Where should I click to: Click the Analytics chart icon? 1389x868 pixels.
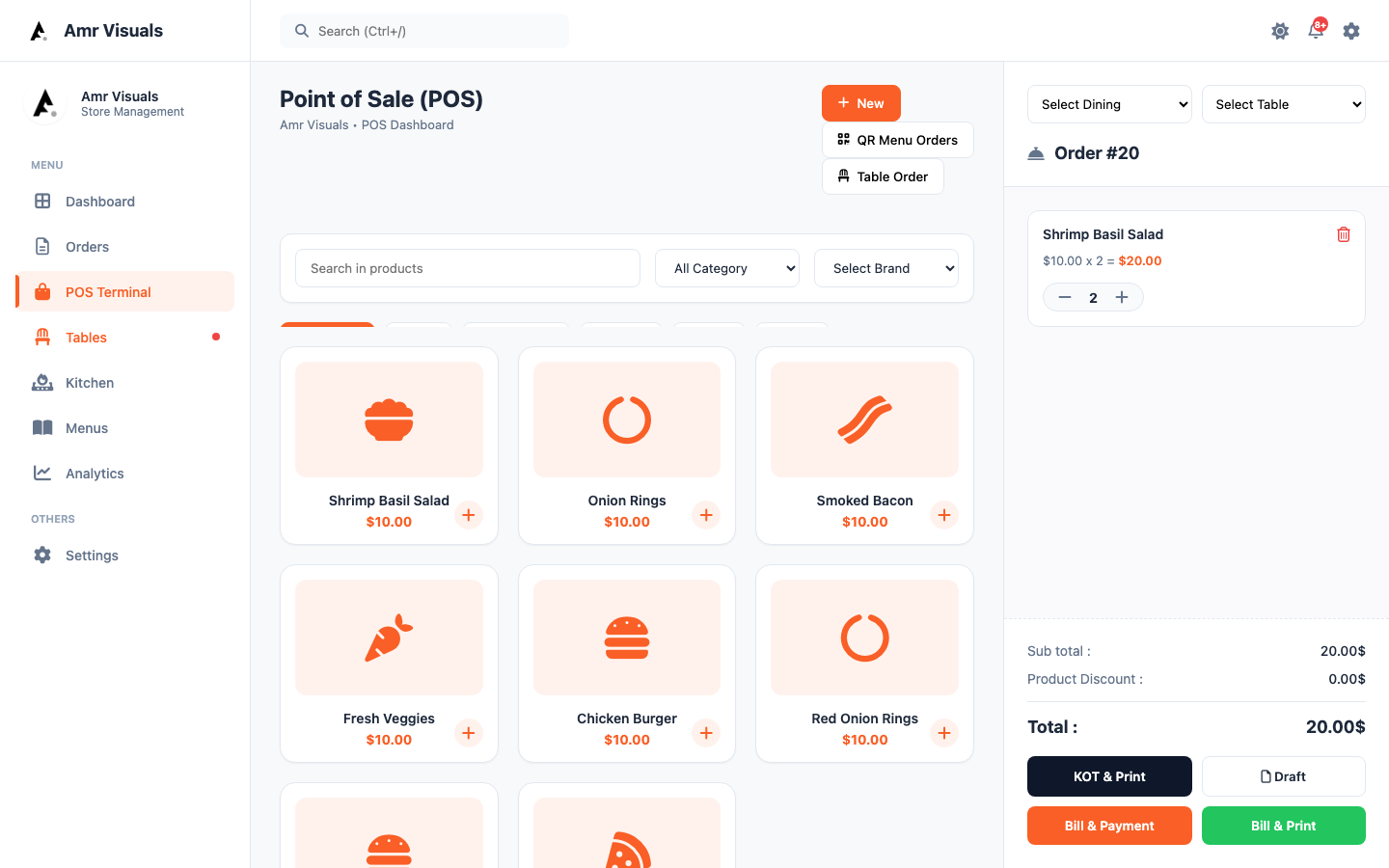tap(42, 474)
